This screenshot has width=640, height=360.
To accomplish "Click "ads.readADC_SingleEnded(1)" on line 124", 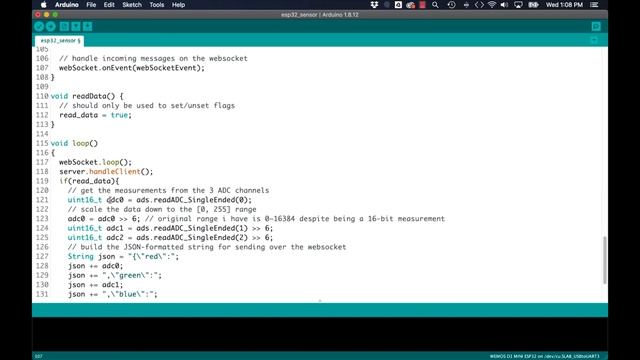I will 192,228.
